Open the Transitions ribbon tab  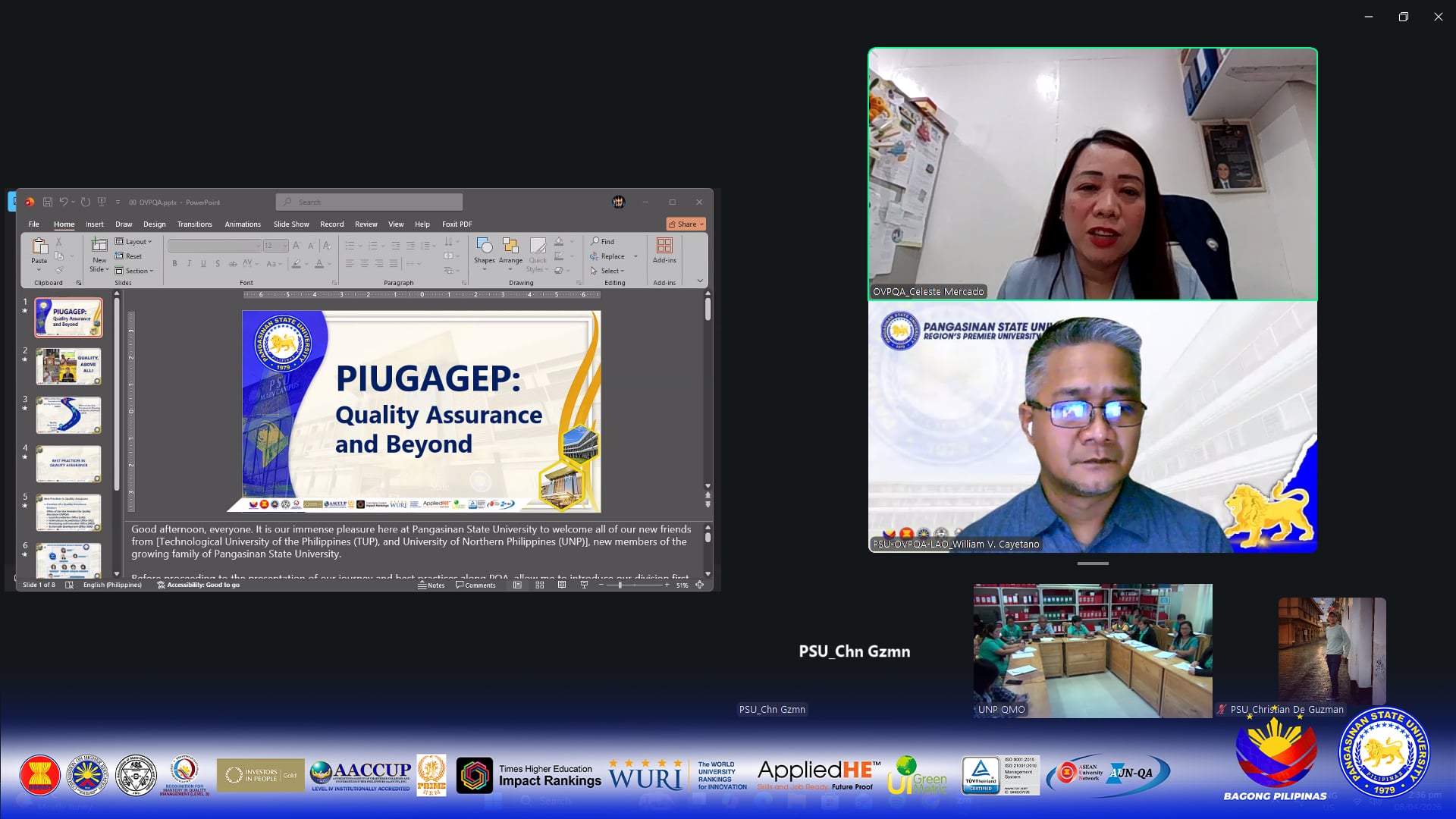(x=194, y=224)
